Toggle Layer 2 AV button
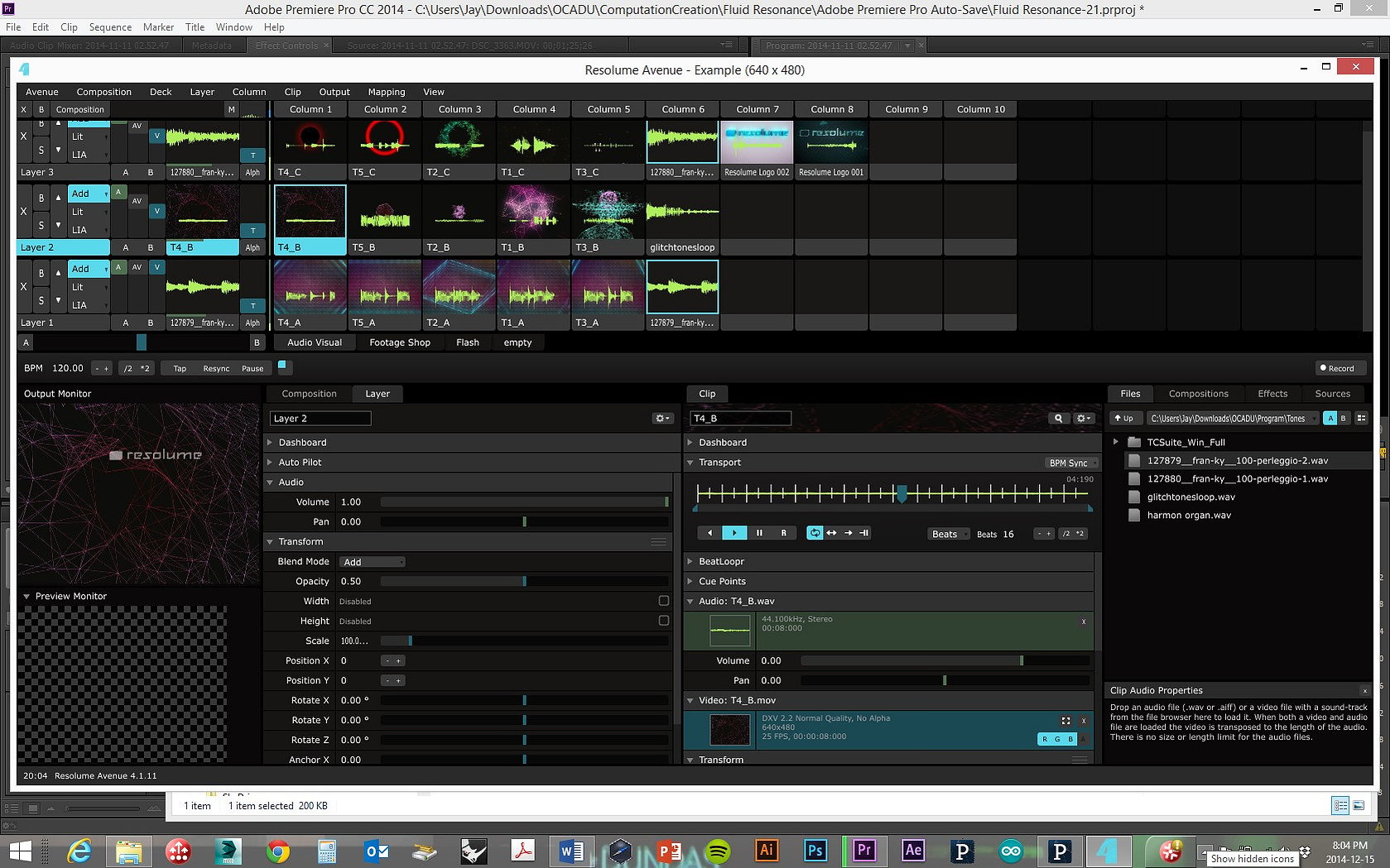The image size is (1390, 868). (x=137, y=200)
